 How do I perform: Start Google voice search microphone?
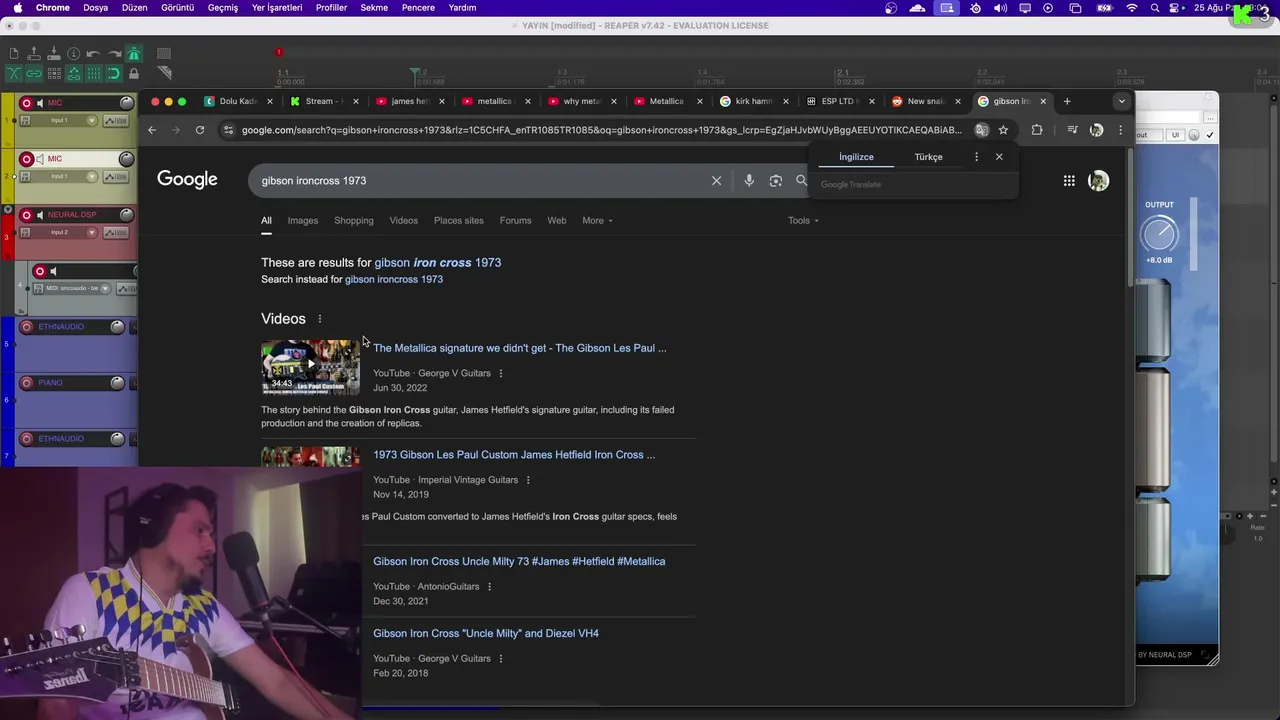coord(749,181)
